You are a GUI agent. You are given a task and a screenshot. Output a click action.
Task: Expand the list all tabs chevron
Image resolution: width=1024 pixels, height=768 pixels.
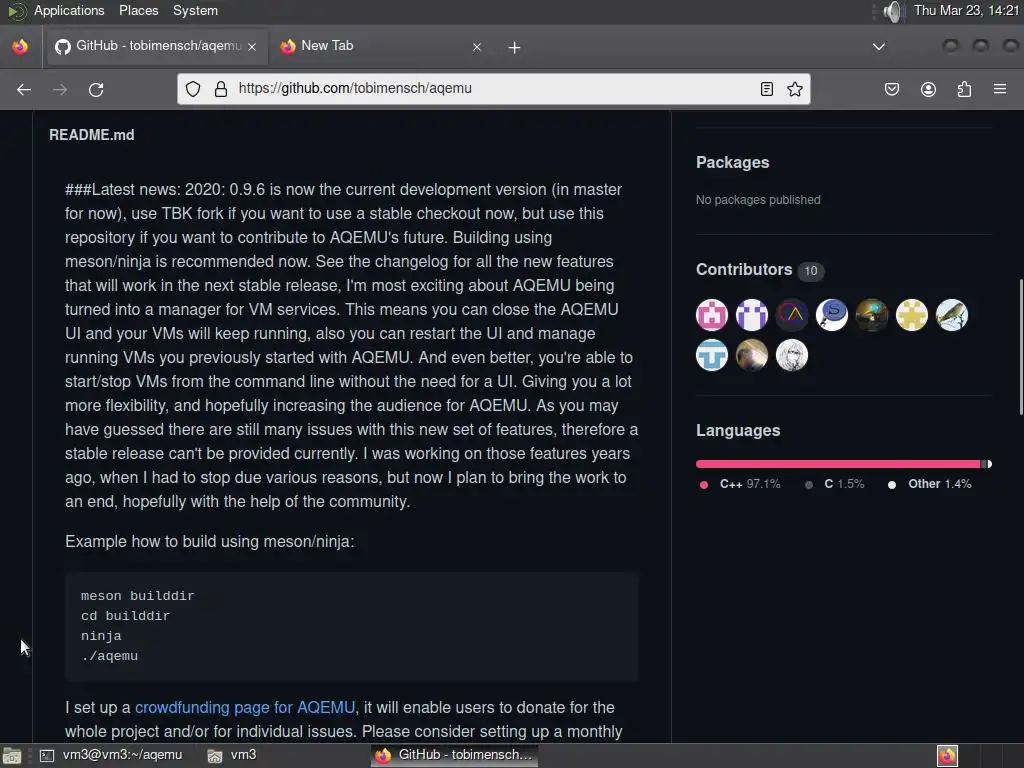pos(879,47)
